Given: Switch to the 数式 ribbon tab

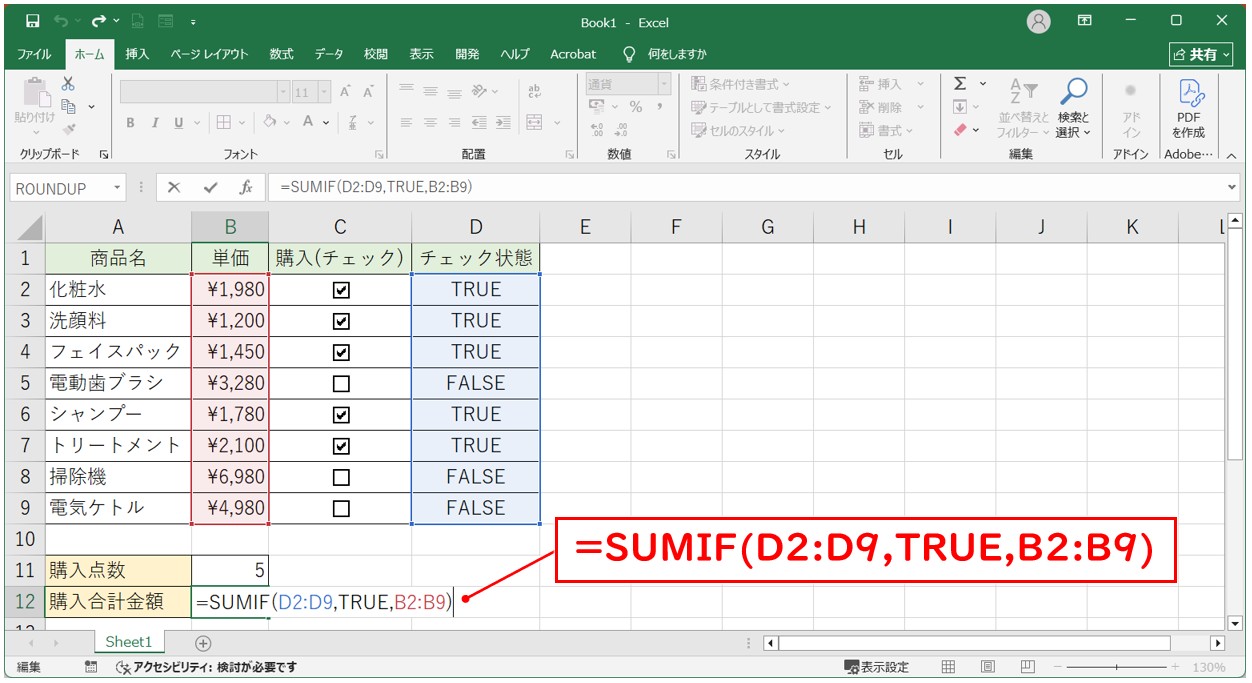Looking at the screenshot, I should pyautogui.click(x=281, y=54).
